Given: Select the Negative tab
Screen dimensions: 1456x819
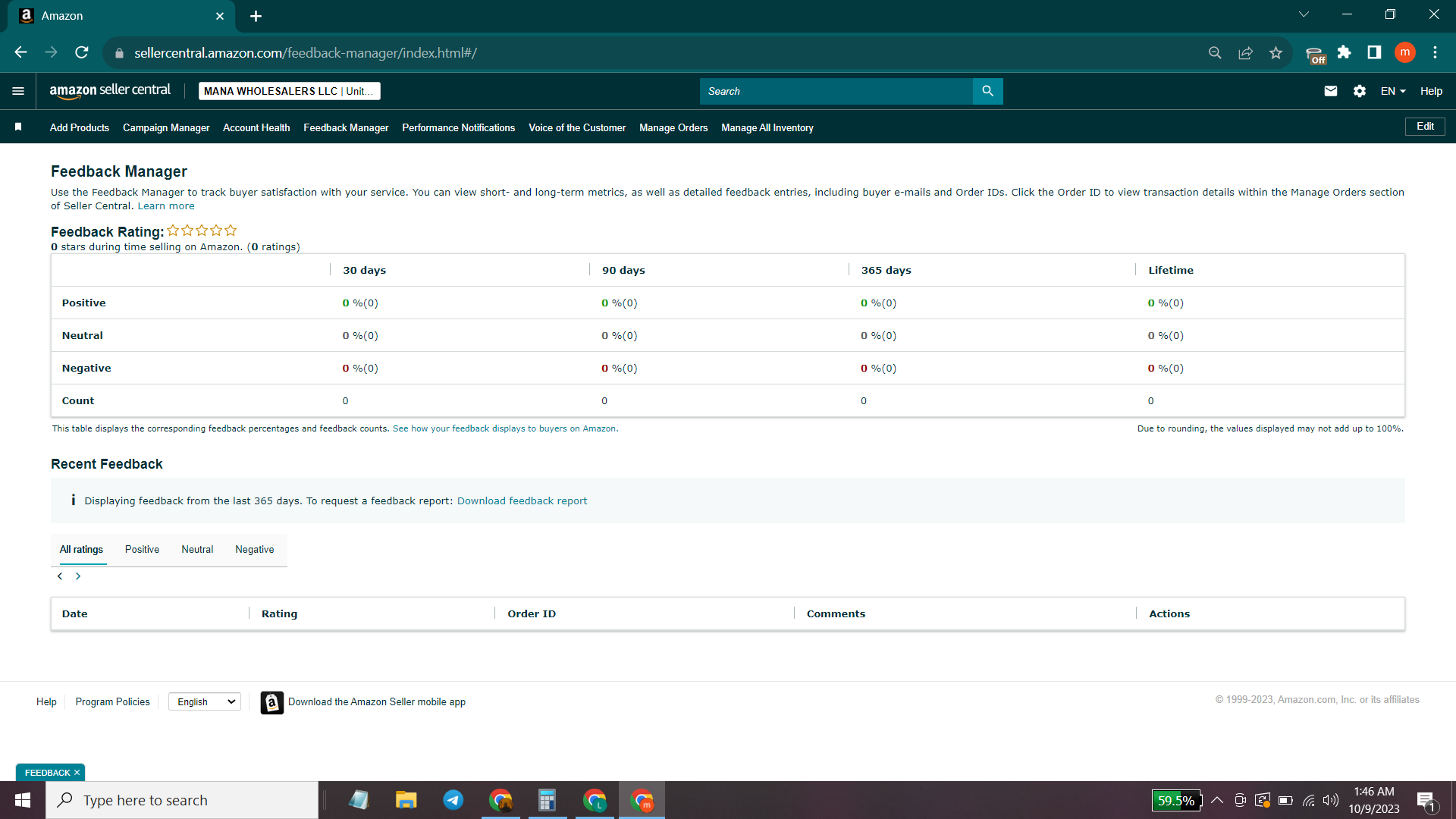Looking at the screenshot, I should [255, 550].
